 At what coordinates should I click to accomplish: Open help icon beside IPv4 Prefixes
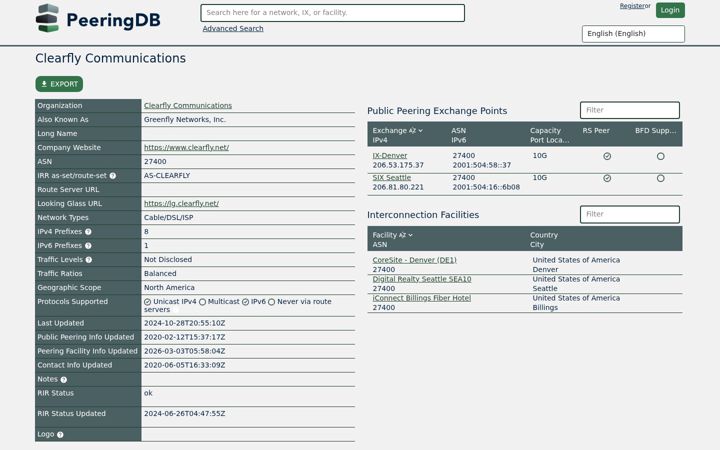click(88, 232)
